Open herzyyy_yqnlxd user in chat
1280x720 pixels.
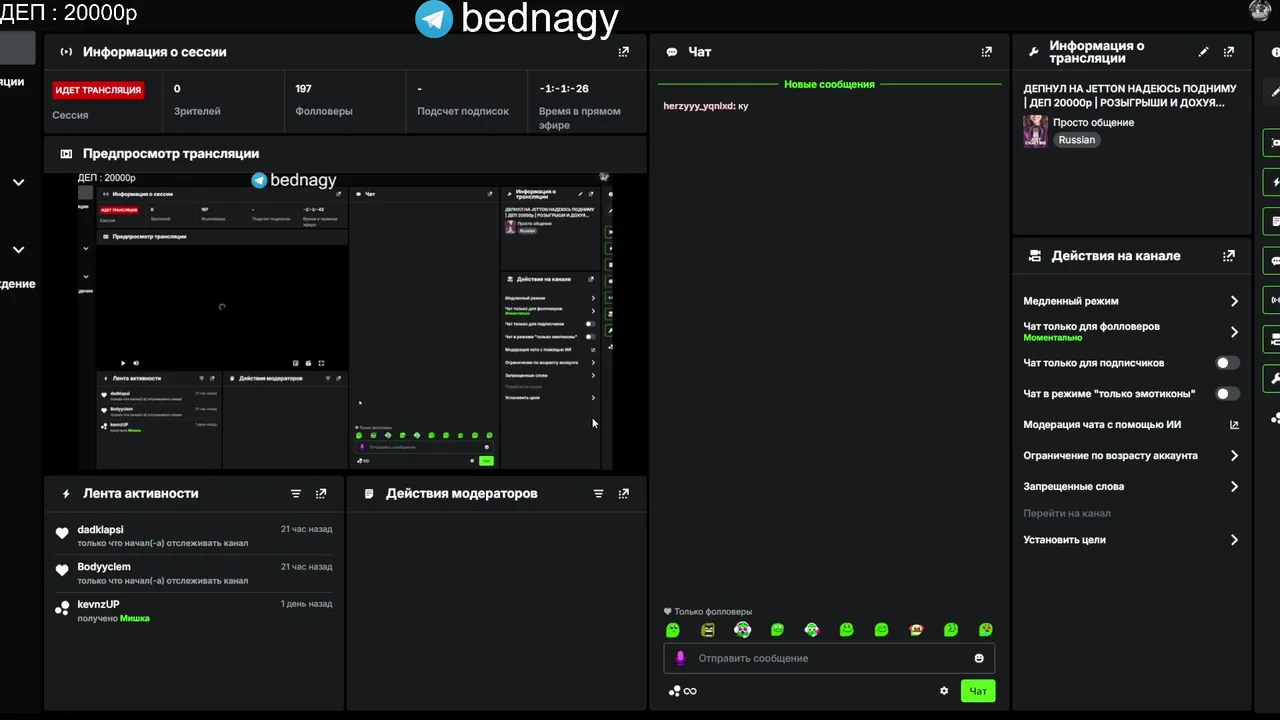698,106
